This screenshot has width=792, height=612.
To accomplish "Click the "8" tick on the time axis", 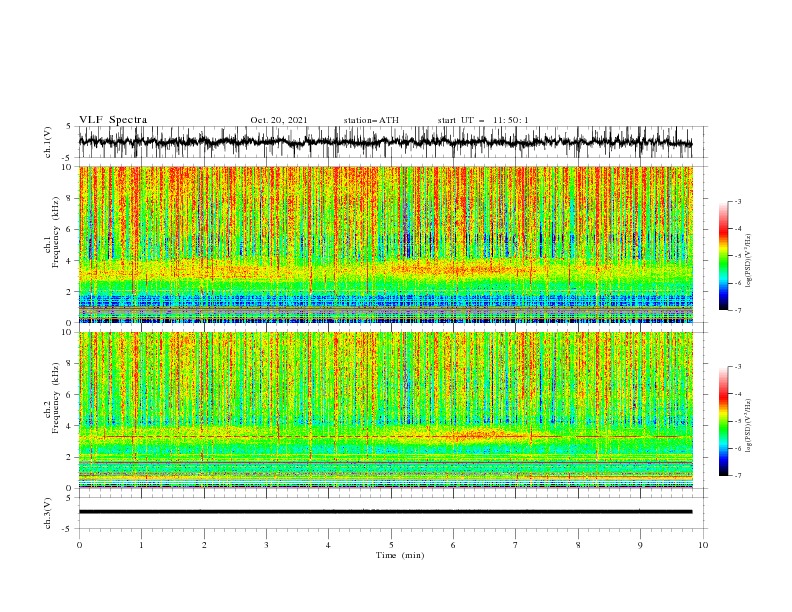I will pyautogui.click(x=578, y=545).
